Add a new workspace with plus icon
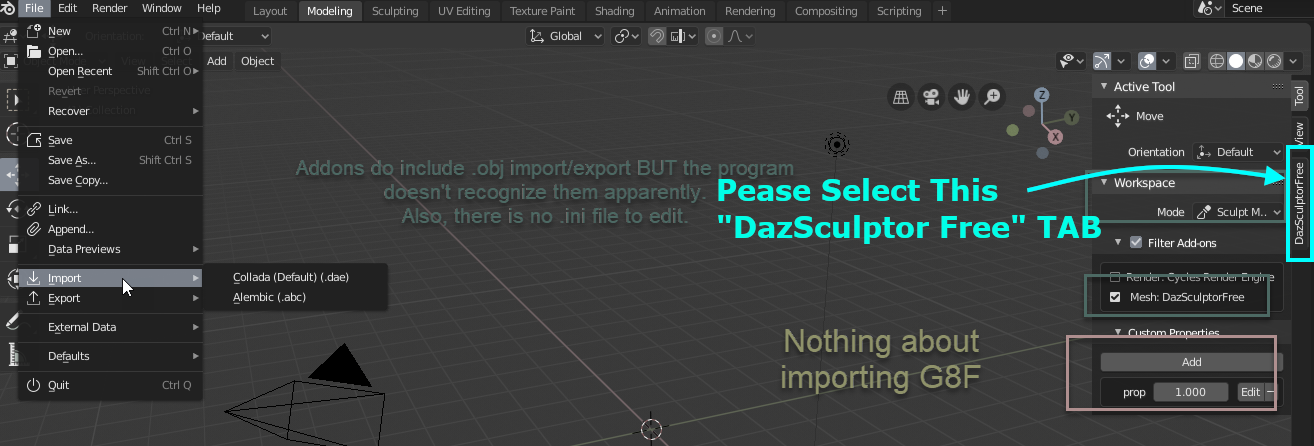This screenshot has width=1314, height=446. [942, 11]
